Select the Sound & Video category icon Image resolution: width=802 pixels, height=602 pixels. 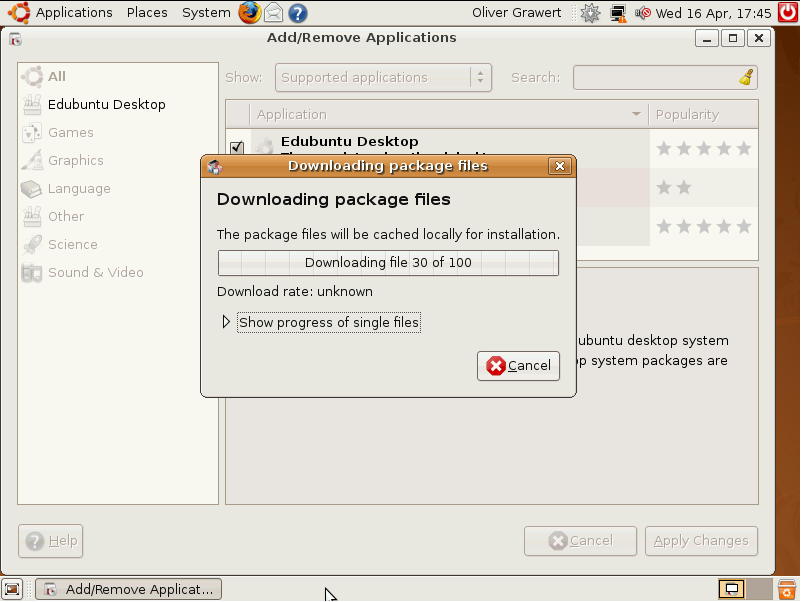click(x=32, y=273)
